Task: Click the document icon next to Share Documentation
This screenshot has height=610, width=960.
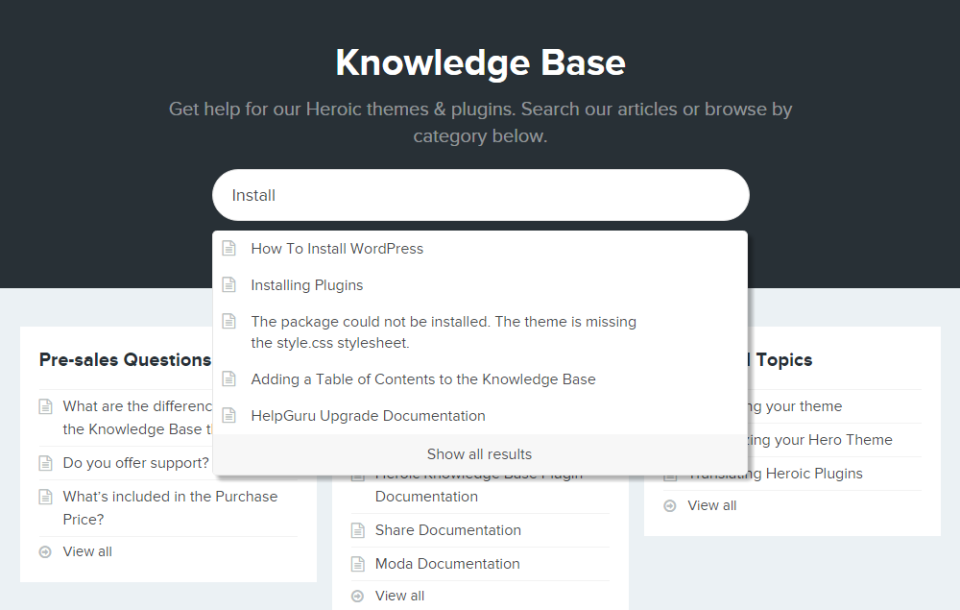Action: (357, 530)
